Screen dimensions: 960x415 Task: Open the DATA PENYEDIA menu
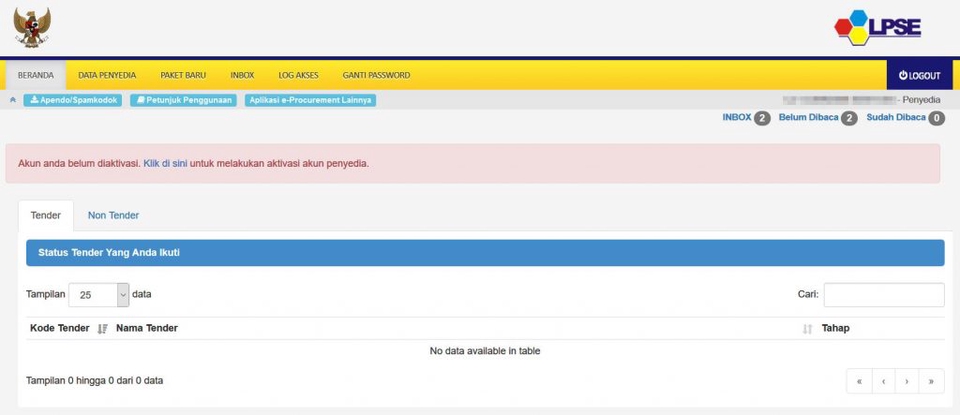click(x=107, y=75)
